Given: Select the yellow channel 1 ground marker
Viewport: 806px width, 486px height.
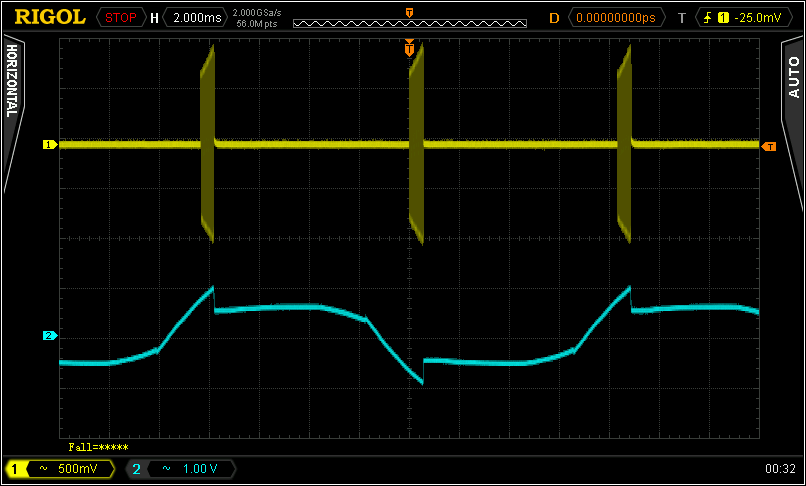Looking at the screenshot, I should 48,145.
